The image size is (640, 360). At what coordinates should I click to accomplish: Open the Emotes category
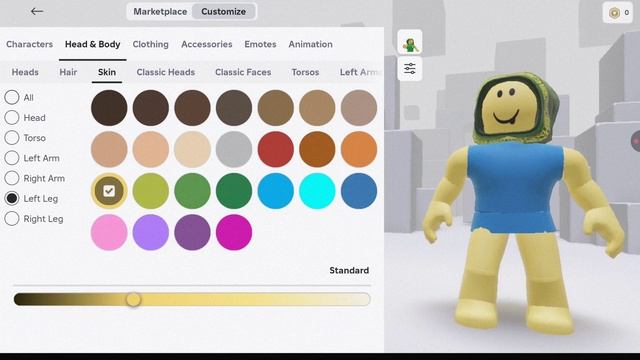click(x=260, y=44)
